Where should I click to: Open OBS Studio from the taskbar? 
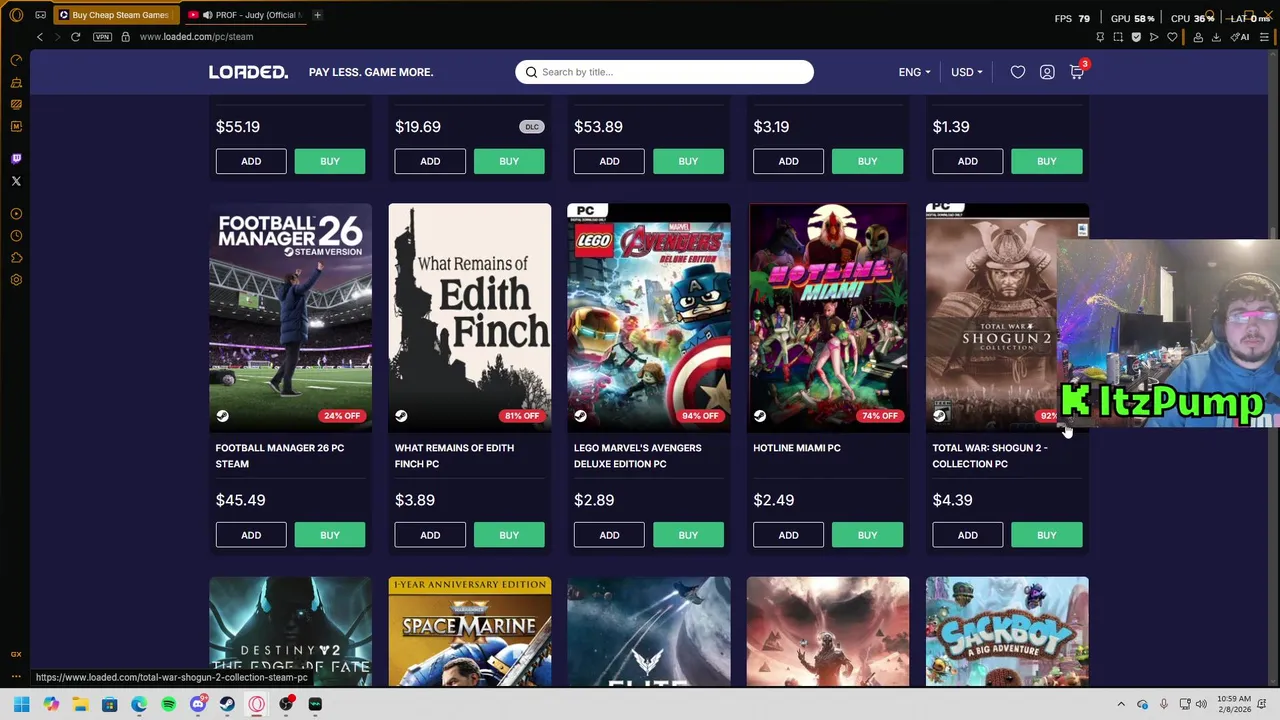click(x=286, y=704)
